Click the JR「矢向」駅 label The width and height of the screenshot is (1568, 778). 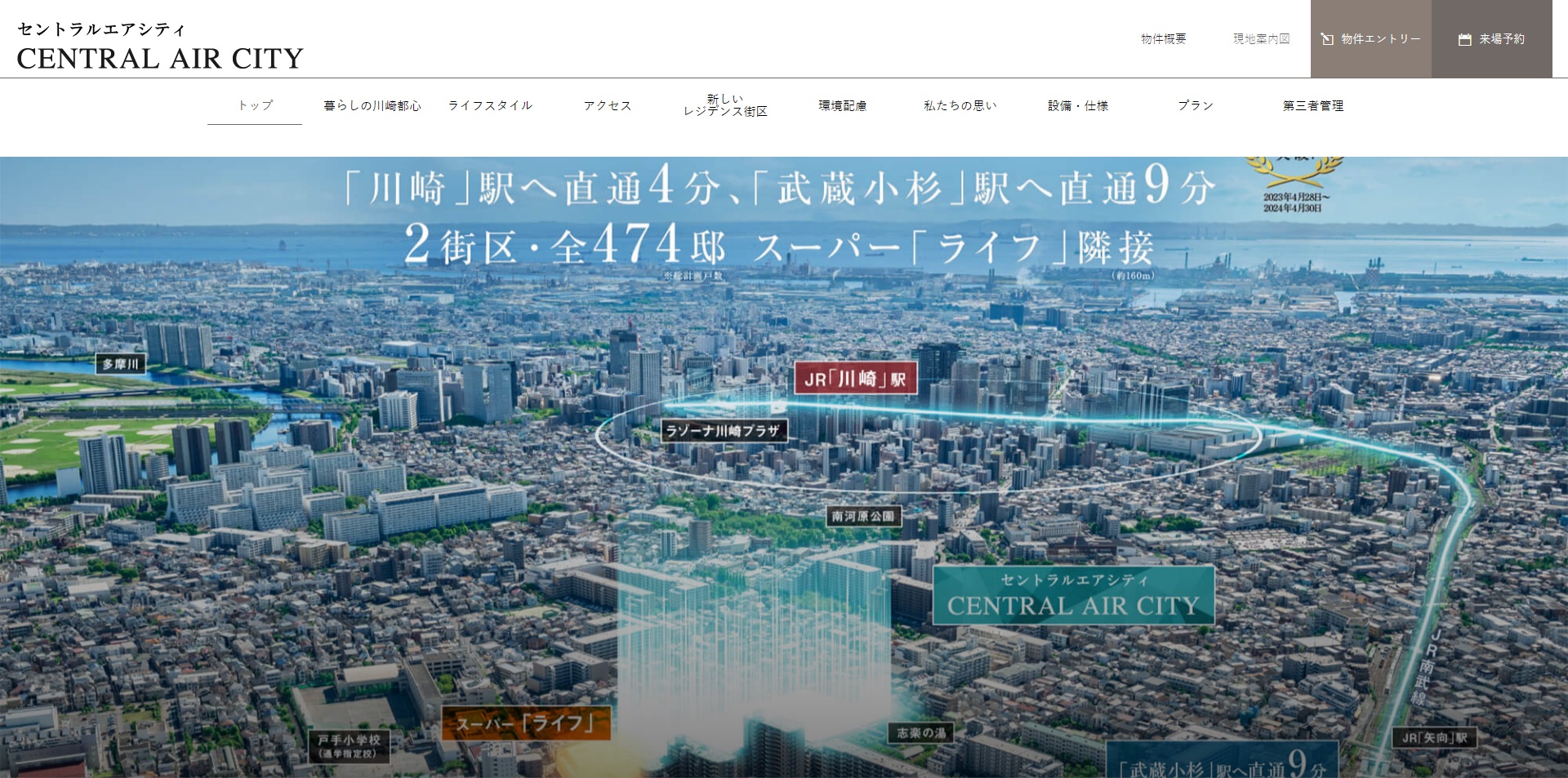1434,738
